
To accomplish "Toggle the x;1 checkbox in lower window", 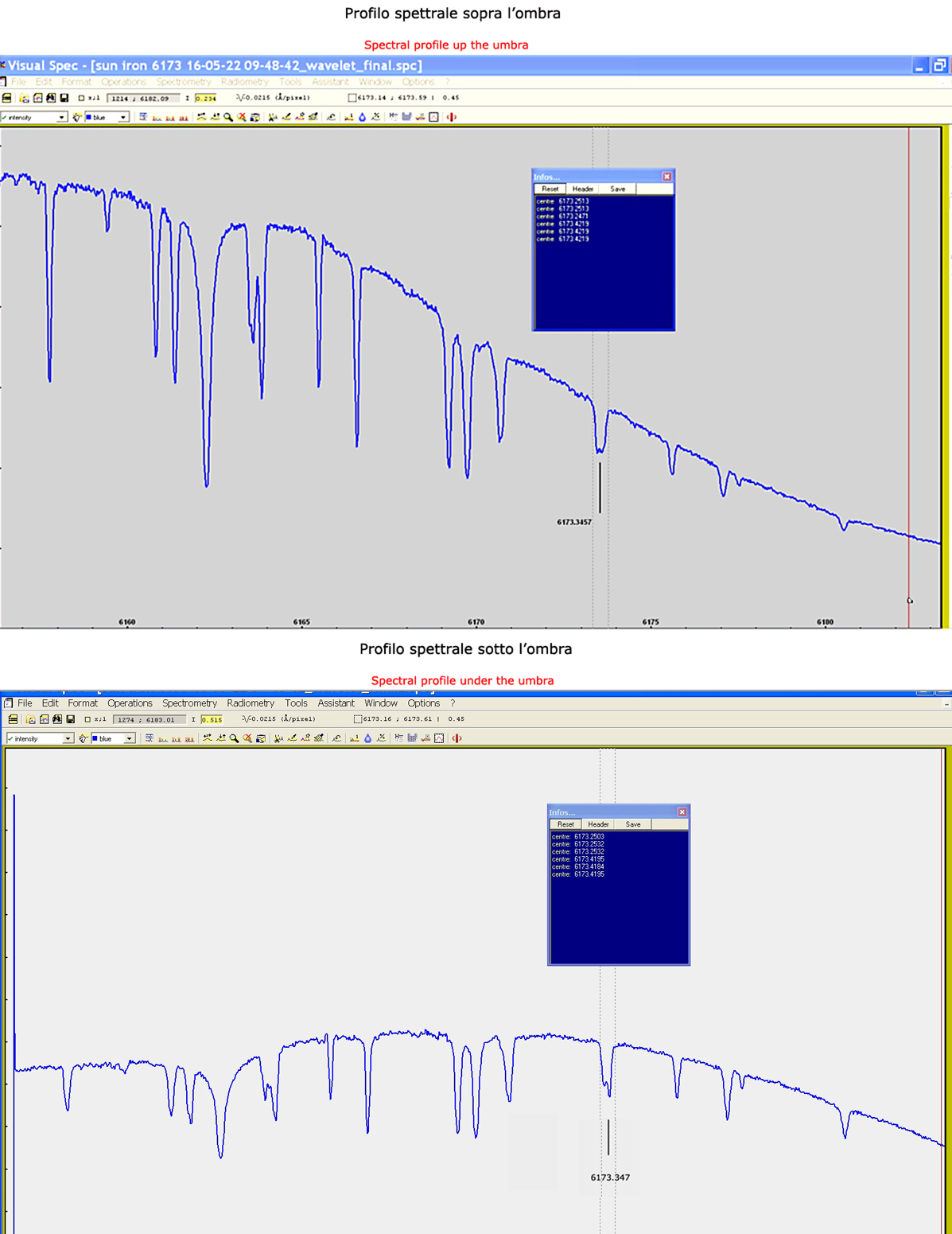I will [x=87, y=719].
